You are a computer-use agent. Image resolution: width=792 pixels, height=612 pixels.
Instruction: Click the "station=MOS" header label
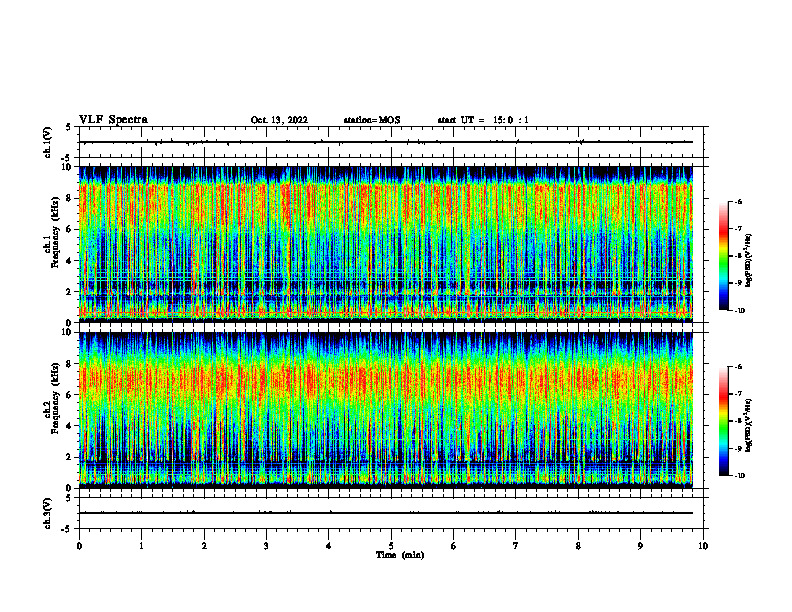click(372, 120)
